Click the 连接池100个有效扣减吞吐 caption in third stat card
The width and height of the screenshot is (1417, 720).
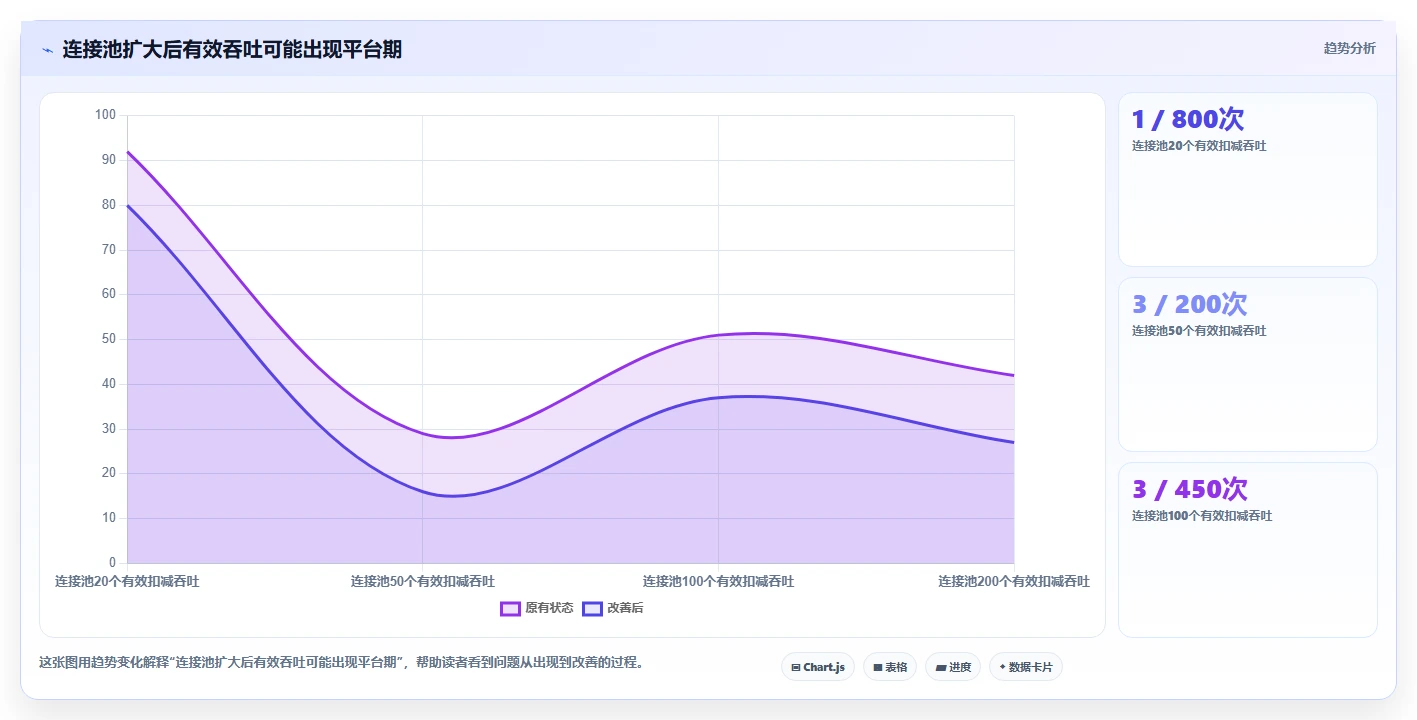pyautogui.click(x=1202, y=516)
